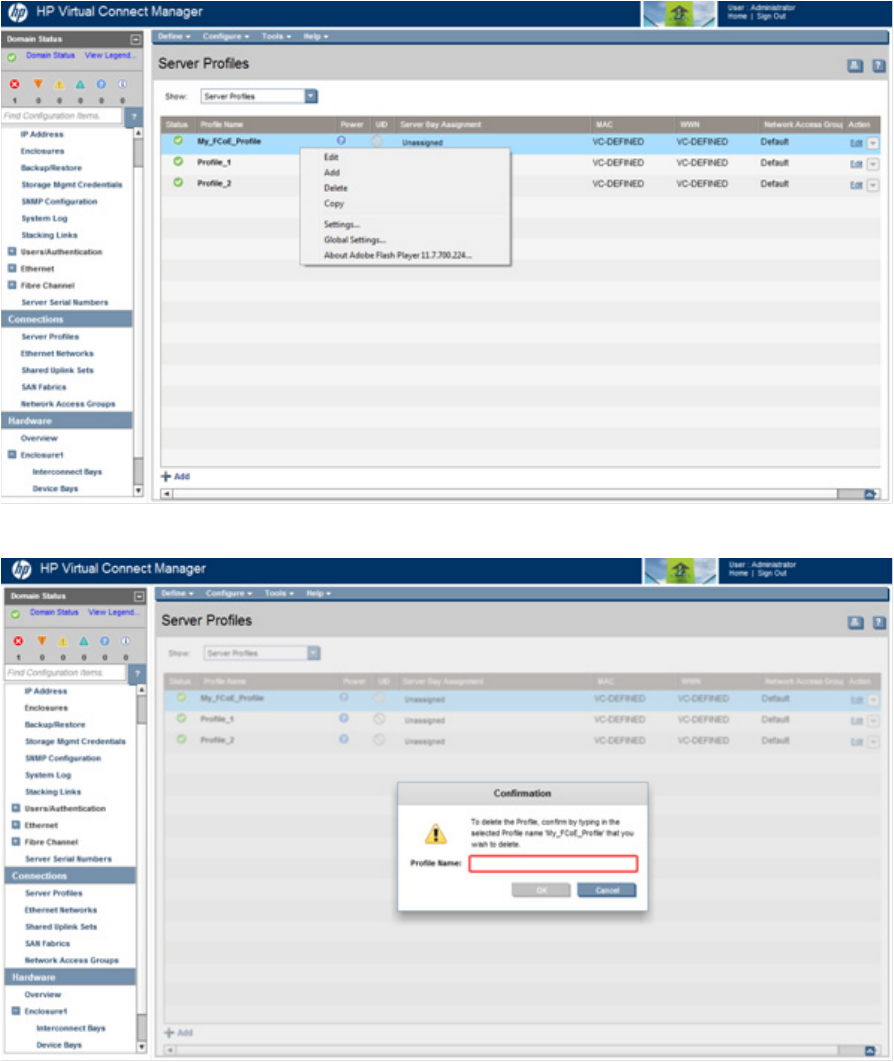
Task: Click the red critical status icon, lower screenshot
Action: coord(18,641)
